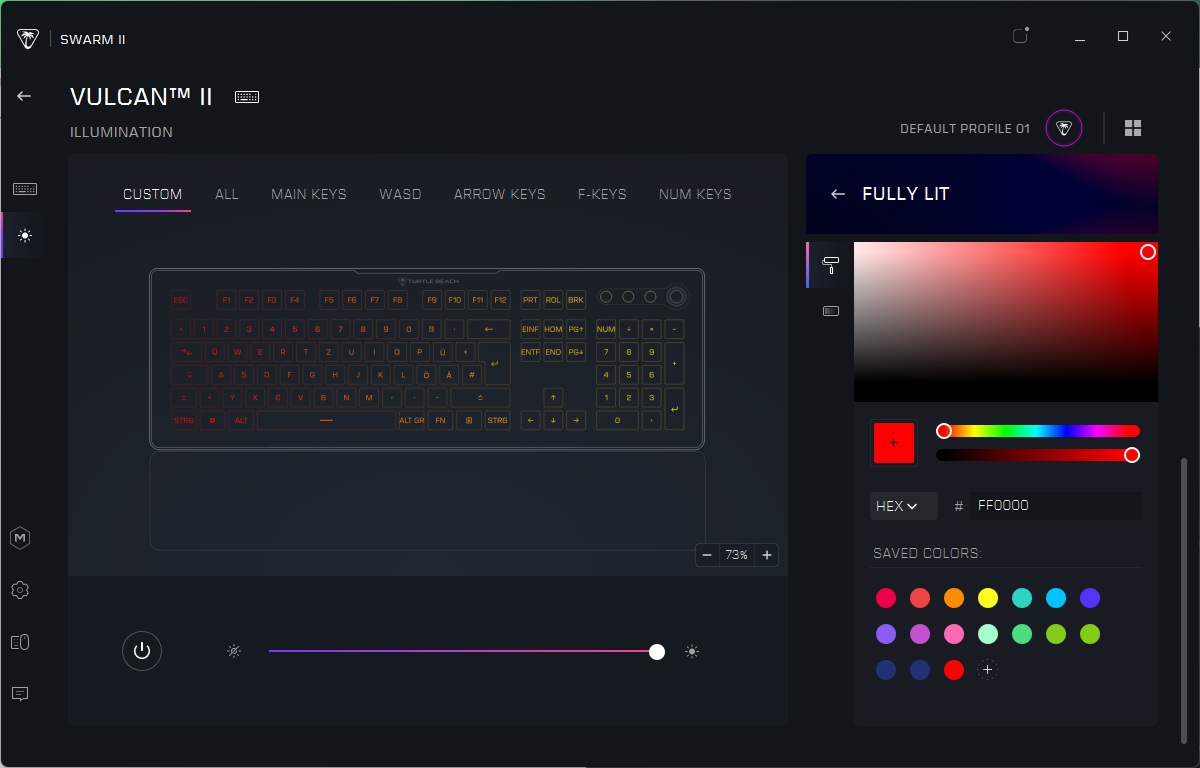Open the profile grid view icon

(x=1133, y=128)
